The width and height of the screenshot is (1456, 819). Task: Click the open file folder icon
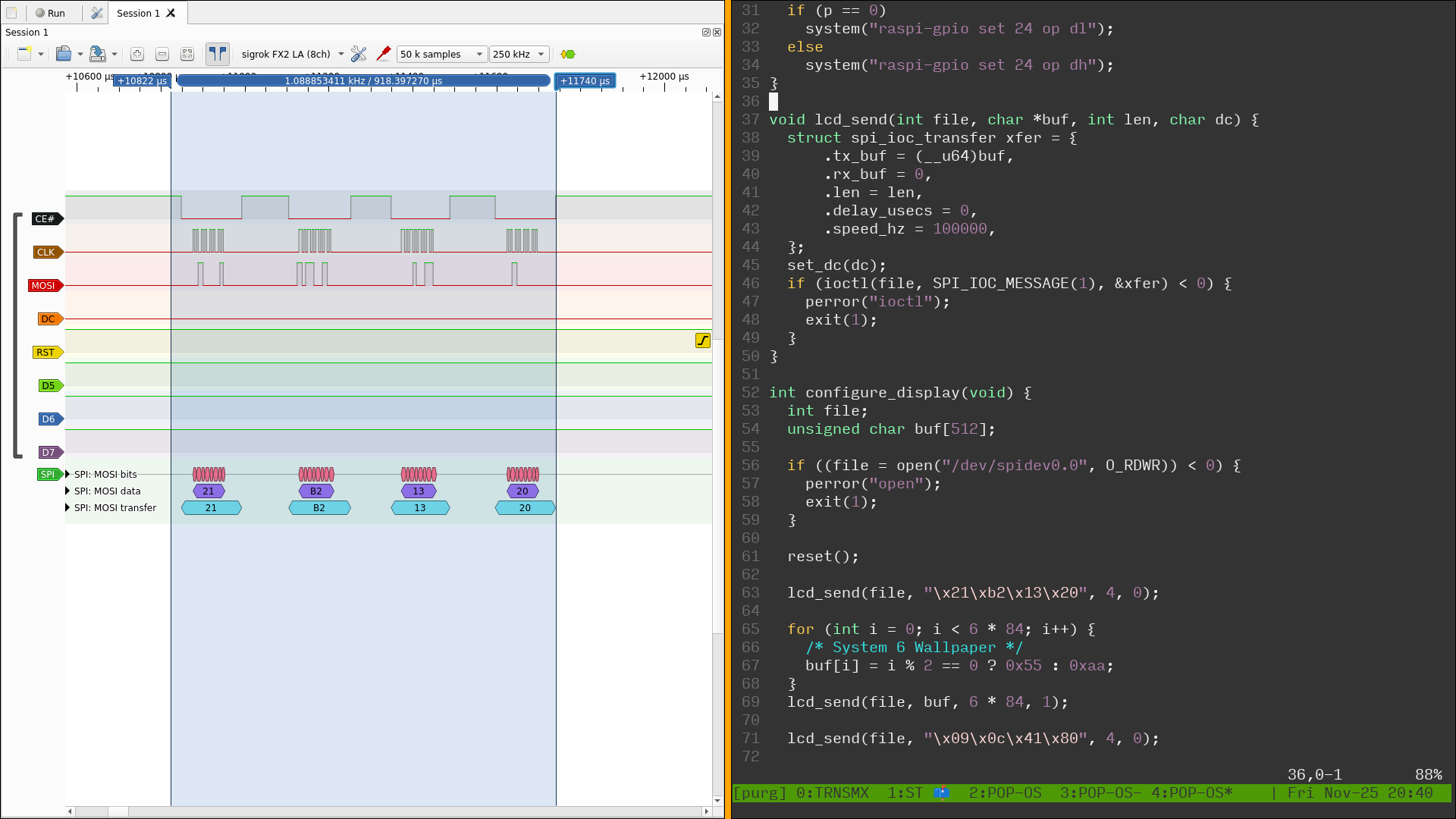click(x=64, y=54)
